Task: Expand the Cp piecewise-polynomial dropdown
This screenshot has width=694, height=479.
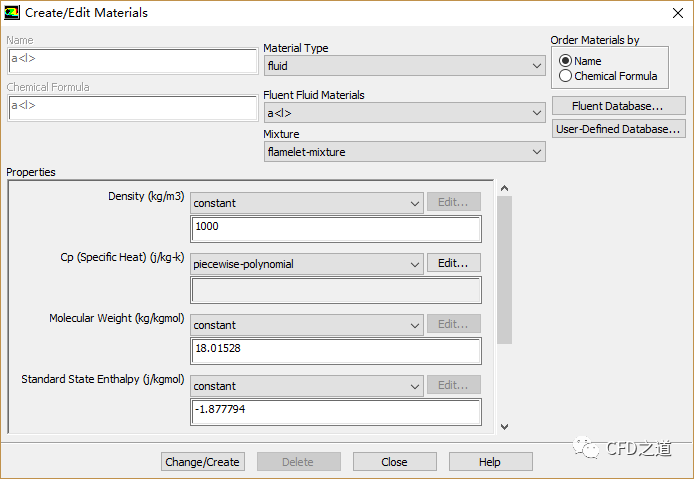Action: coord(306,264)
